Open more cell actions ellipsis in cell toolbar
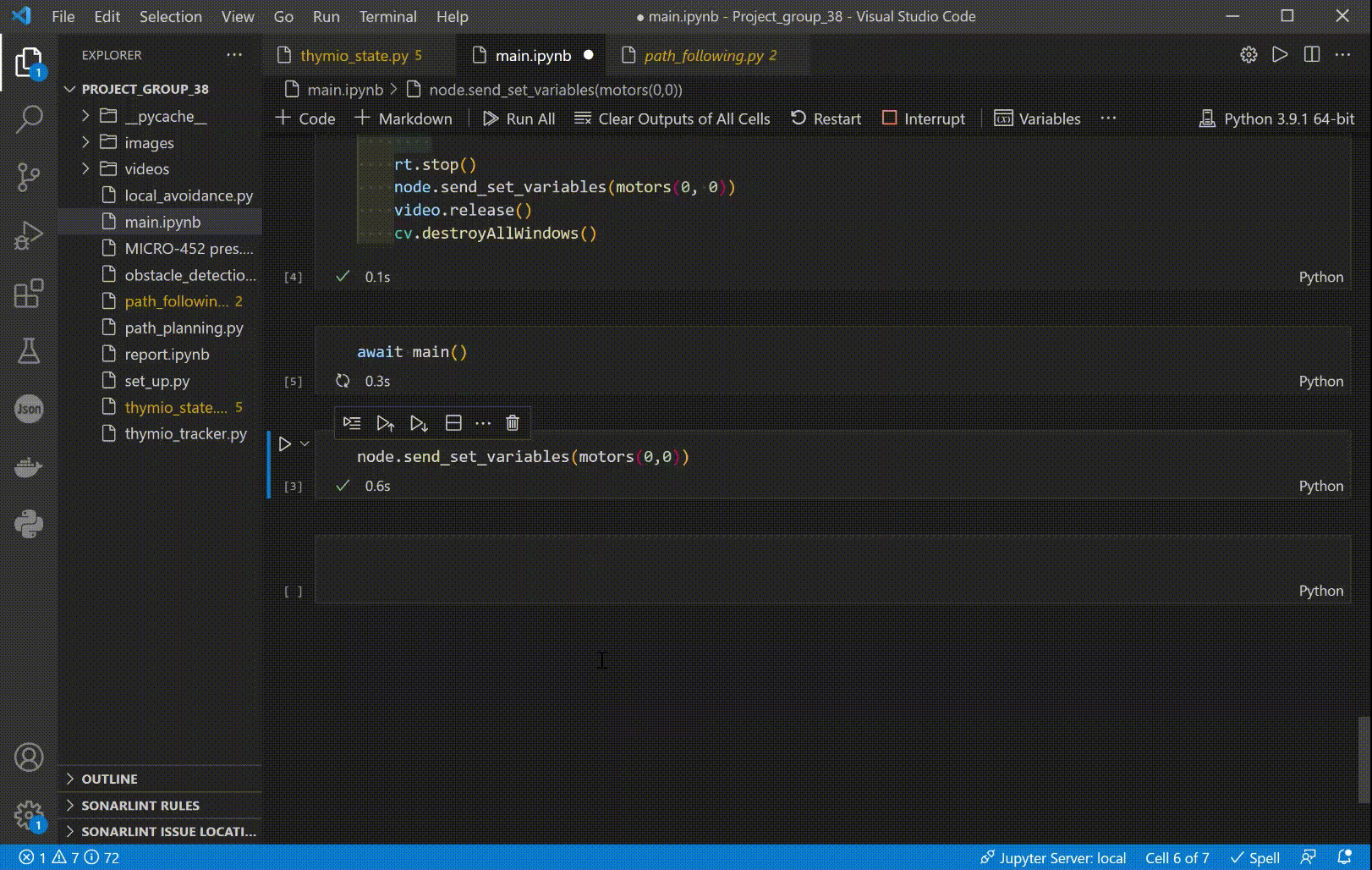This screenshot has width=1372, height=870. coord(483,423)
